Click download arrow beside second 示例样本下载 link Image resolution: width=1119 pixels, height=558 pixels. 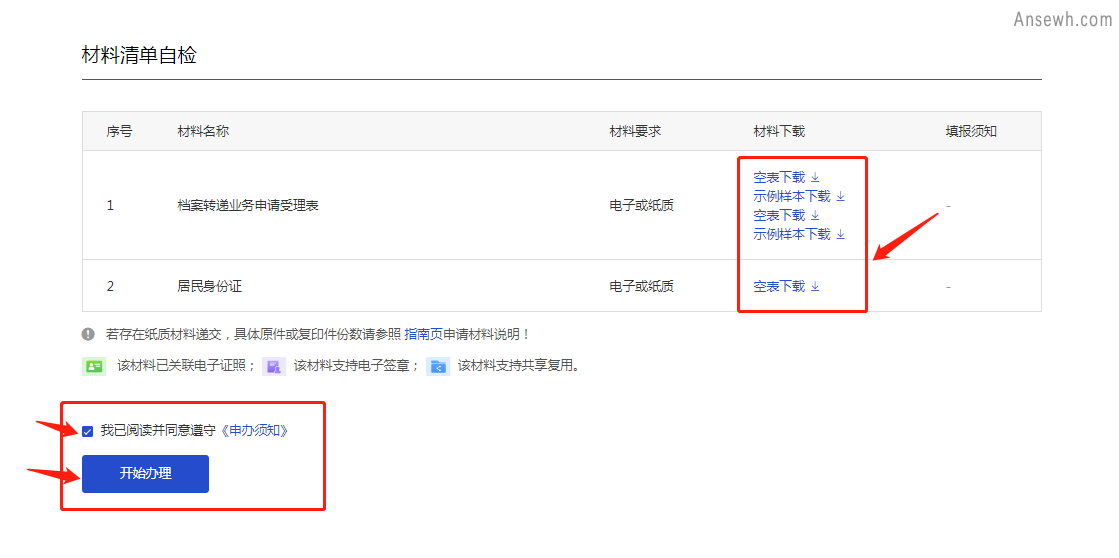pyautogui.click(x=840, y=235)
